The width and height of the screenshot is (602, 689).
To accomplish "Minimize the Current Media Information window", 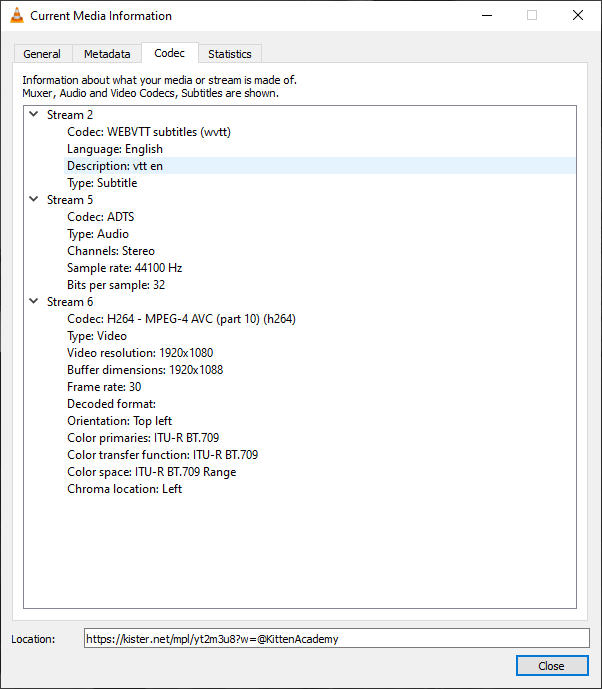I will [485, 16].
